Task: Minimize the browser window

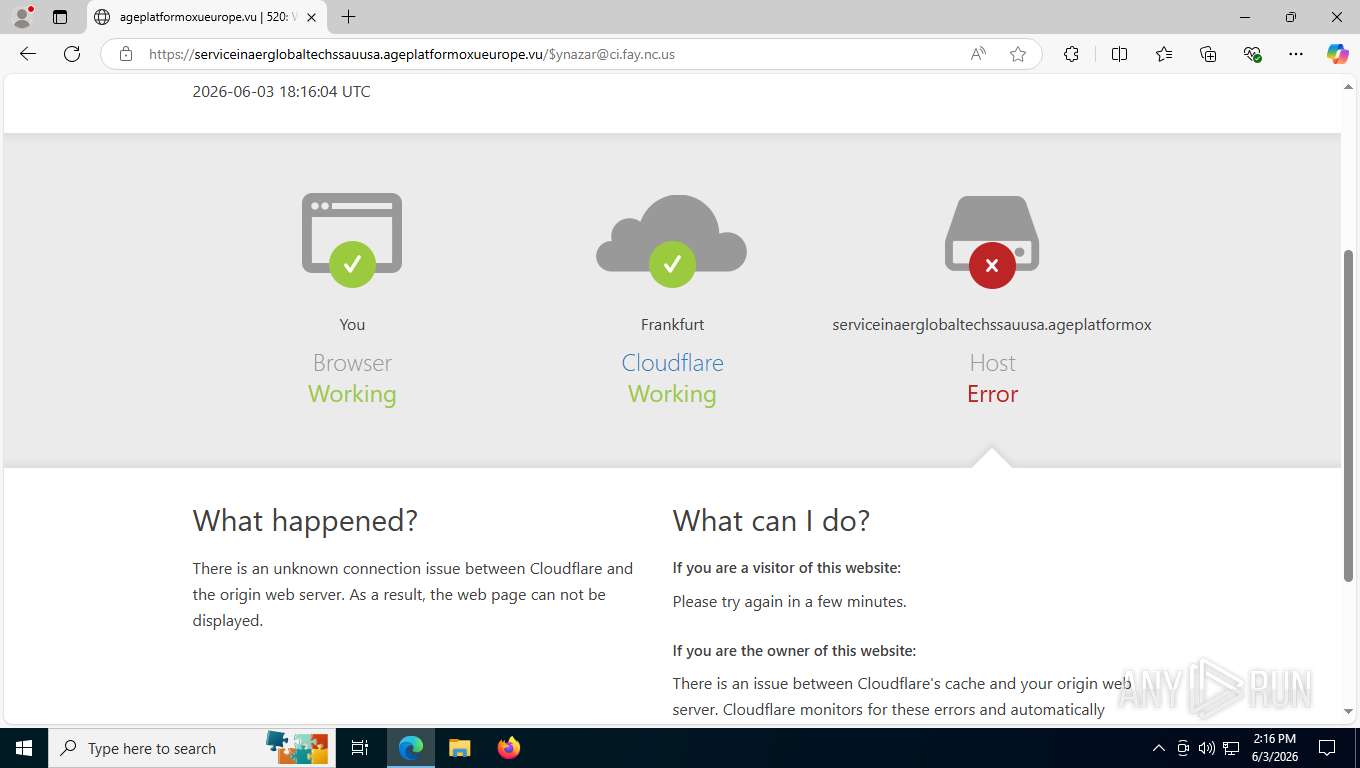Action: (1245, 17)
